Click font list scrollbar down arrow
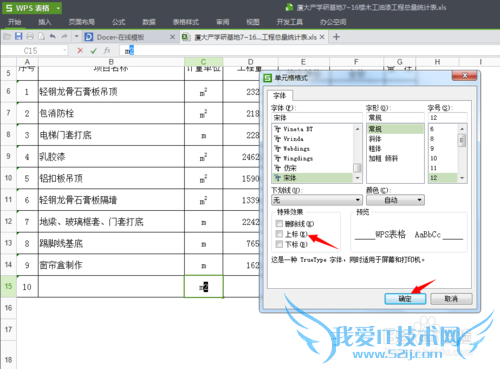 click(357, 178)
